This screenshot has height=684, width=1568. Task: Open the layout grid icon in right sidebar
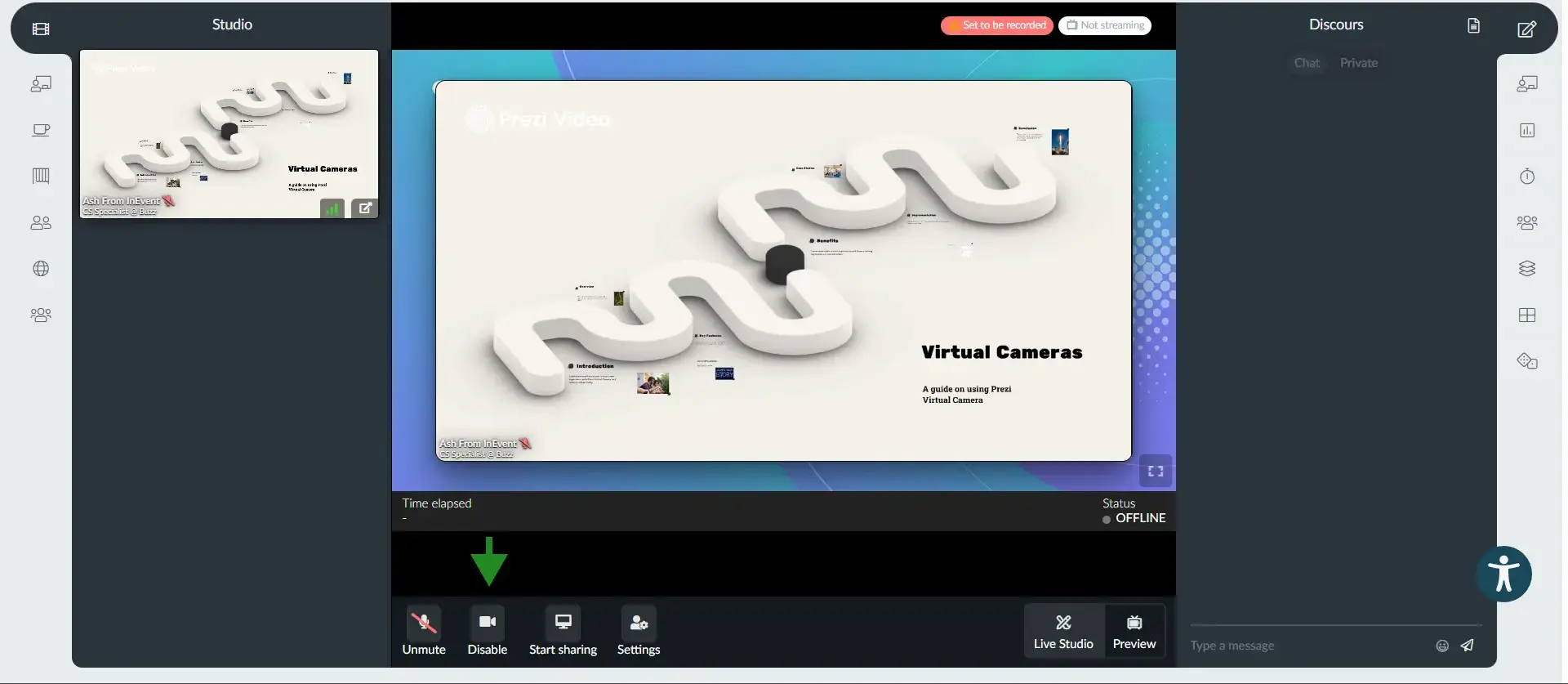tap(1527, 315)
